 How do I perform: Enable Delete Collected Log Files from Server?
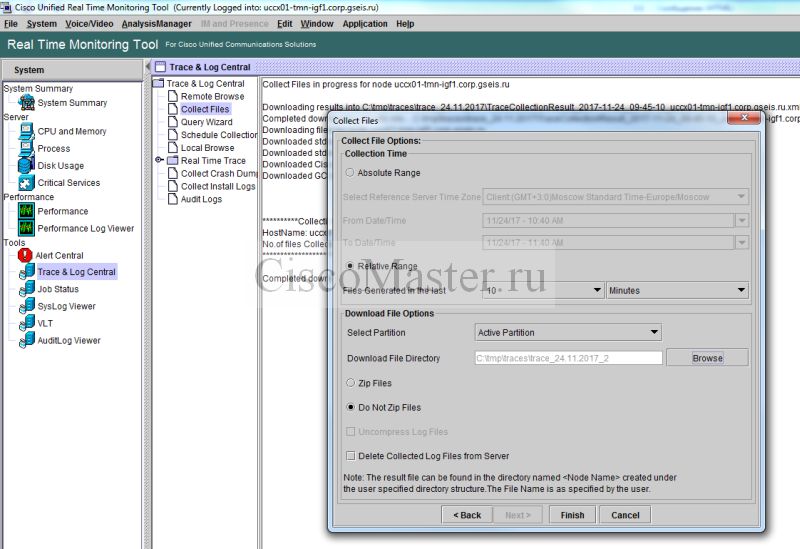tap(351, 456)
